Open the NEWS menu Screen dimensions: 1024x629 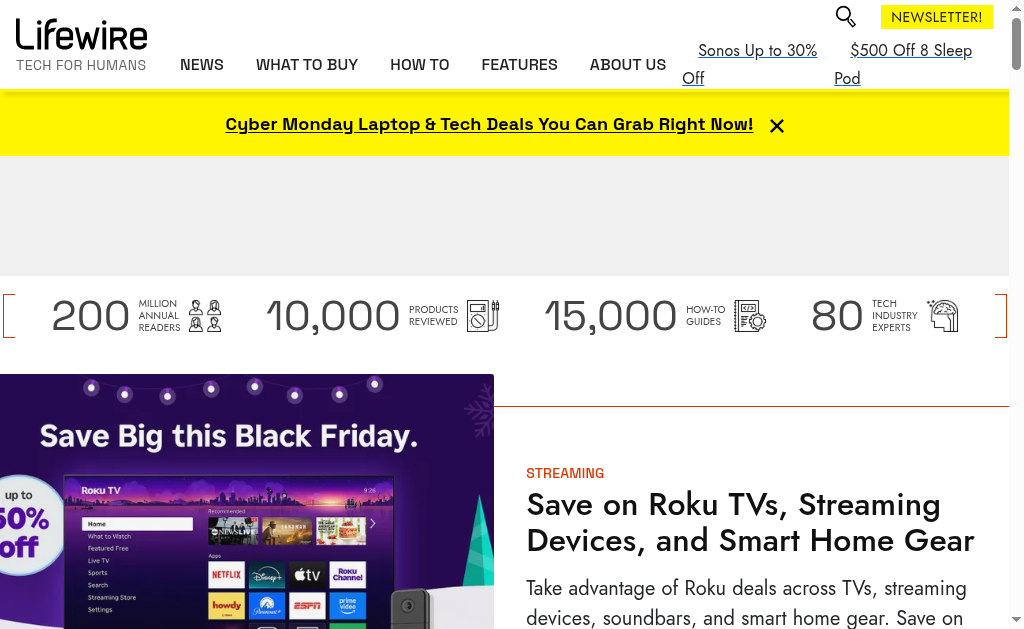[202, 65]
